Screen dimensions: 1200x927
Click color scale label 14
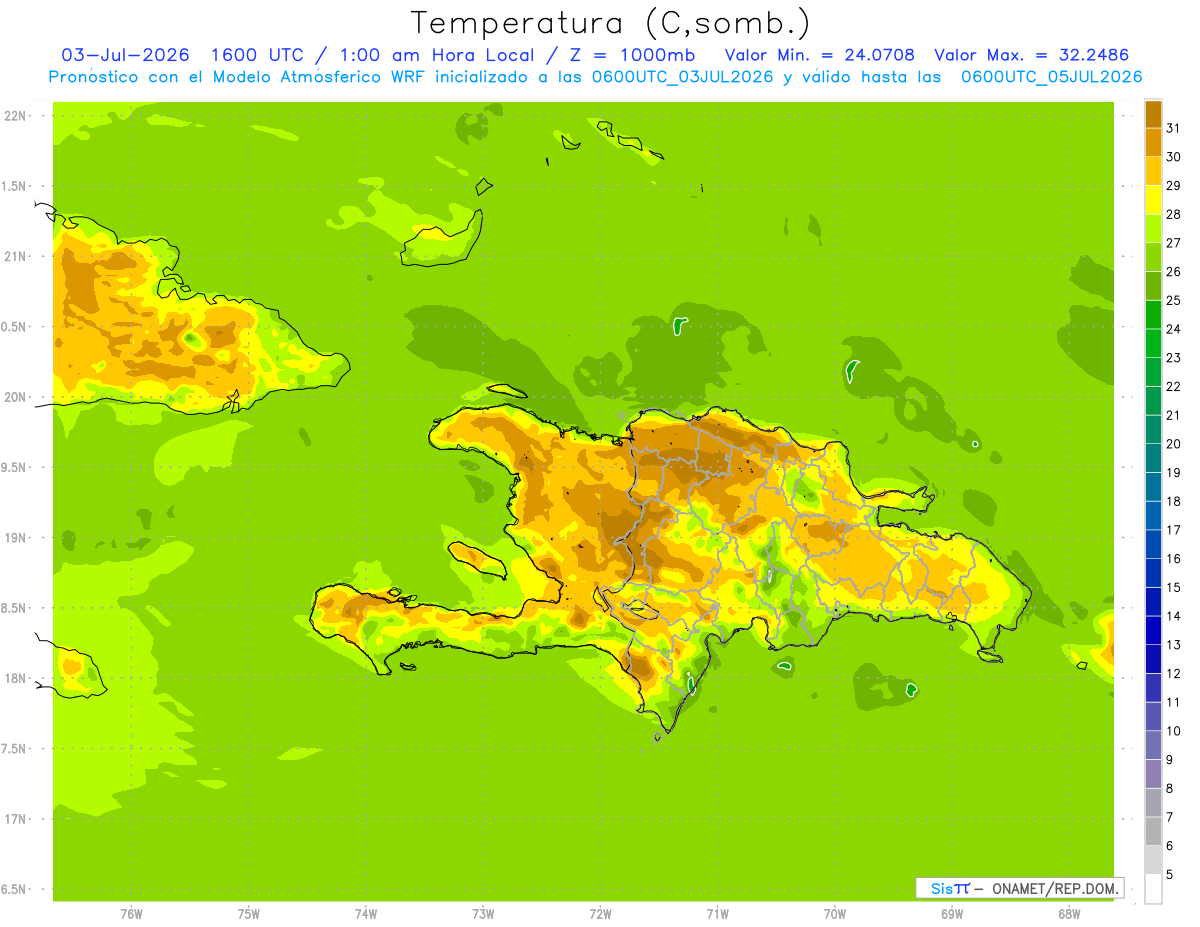[x=1174, y=616]
